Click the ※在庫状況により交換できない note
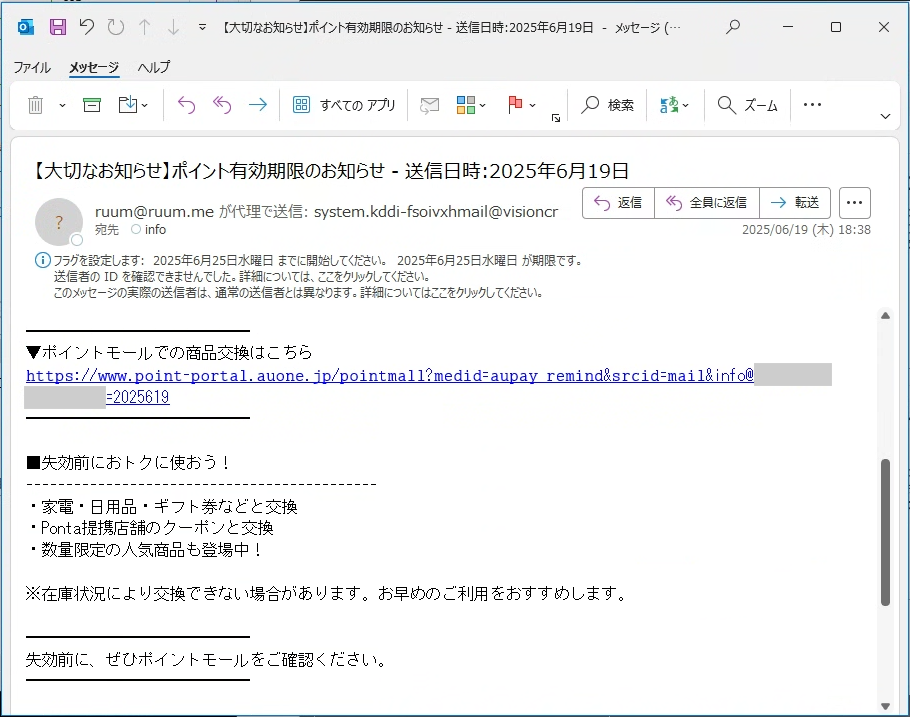The image size is (910, 717). click(327, 593)
